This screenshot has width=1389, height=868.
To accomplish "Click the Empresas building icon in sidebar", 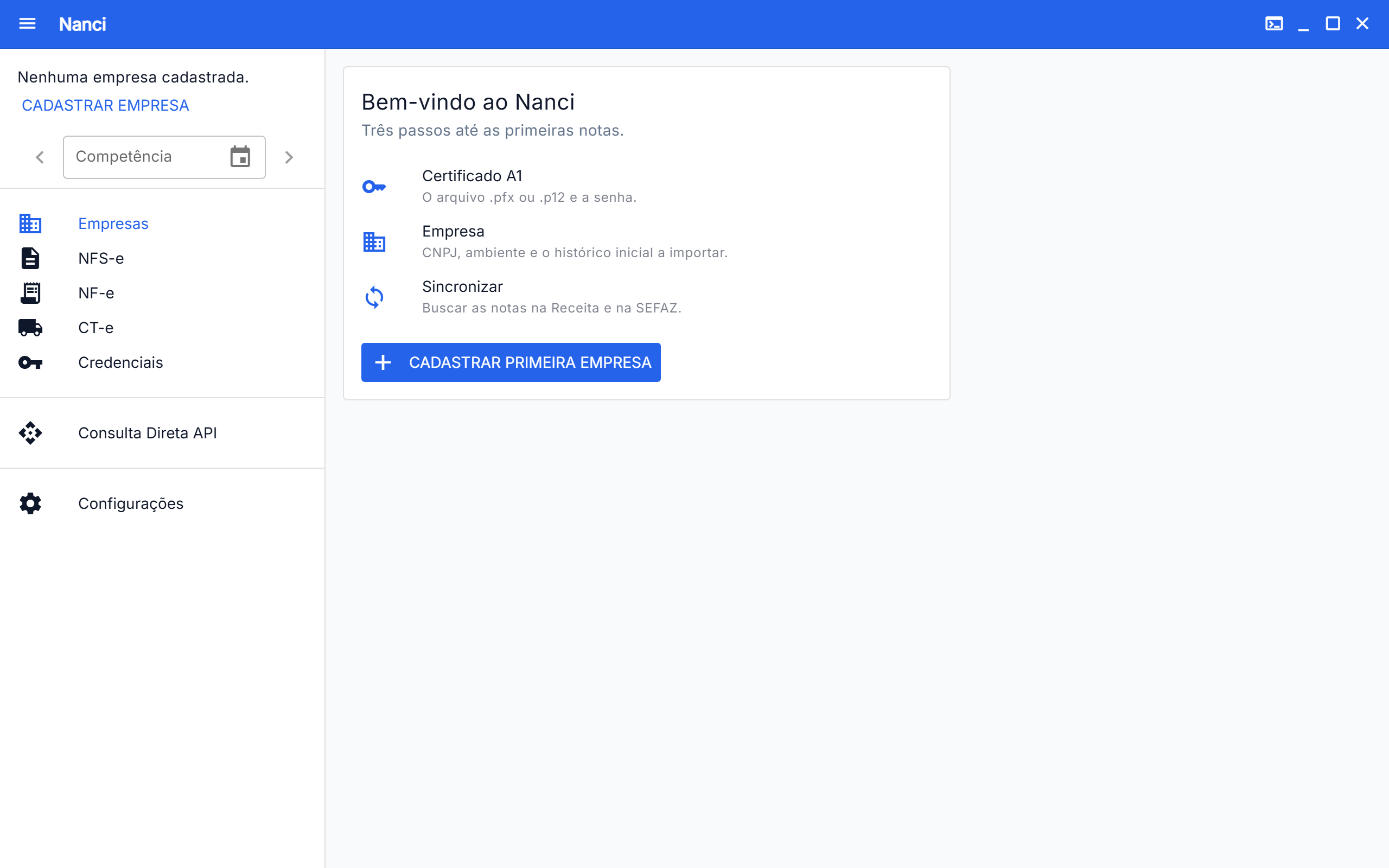I will pyautogui.click(x=30, y=224).
